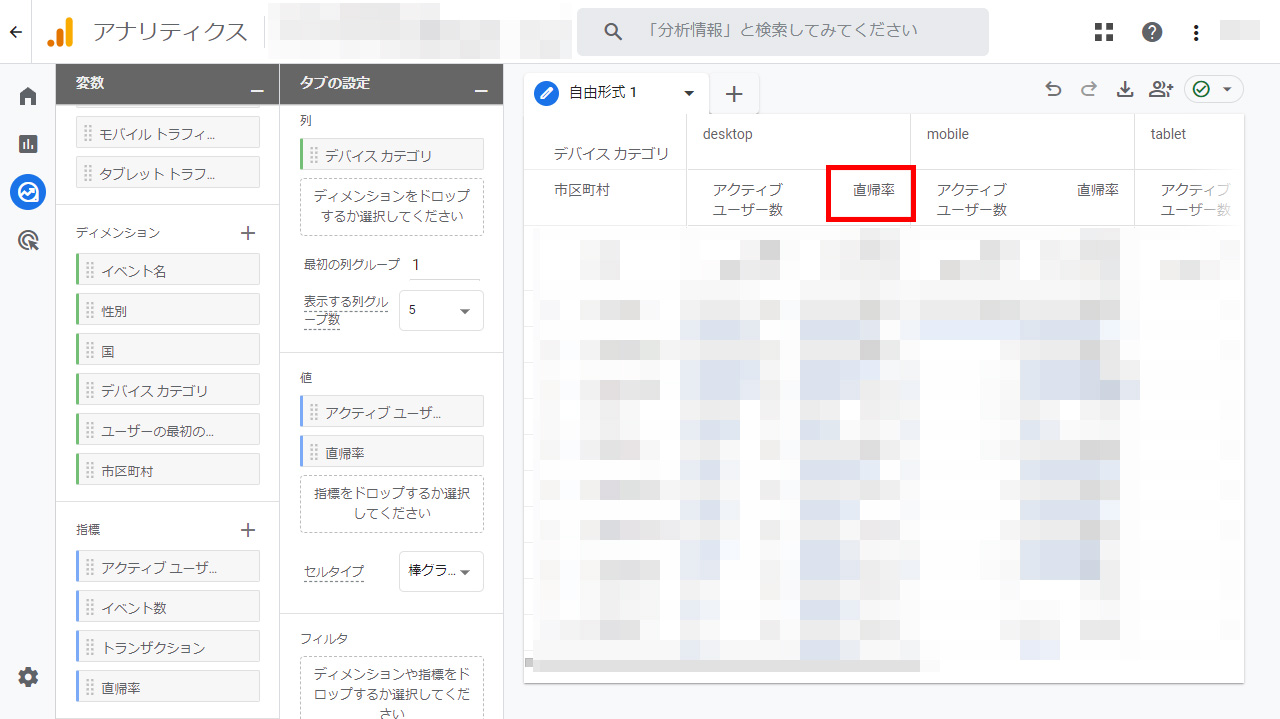Select the イベント数 metric chip

click(x=168, y=607)
